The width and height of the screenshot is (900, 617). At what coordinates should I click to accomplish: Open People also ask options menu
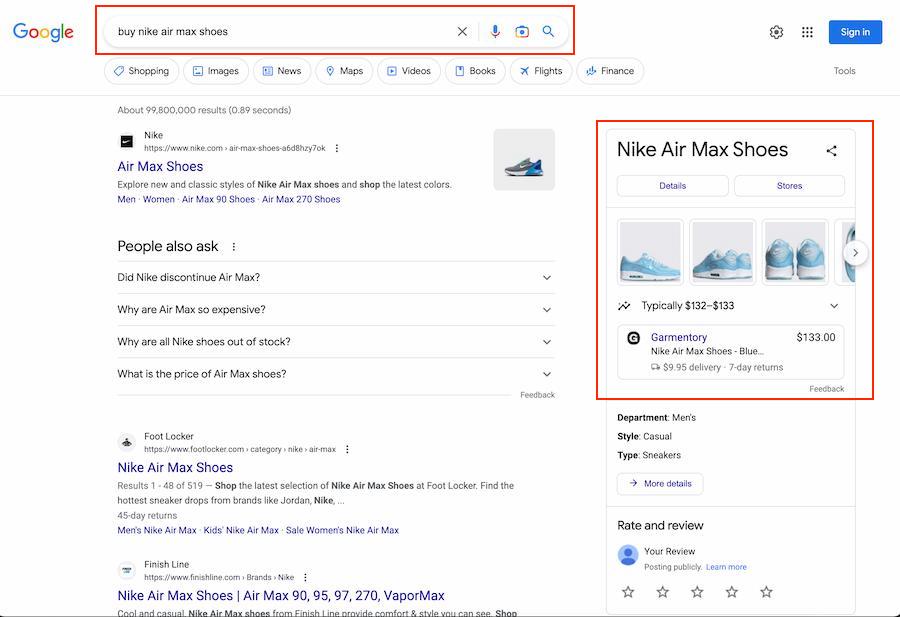234,247
